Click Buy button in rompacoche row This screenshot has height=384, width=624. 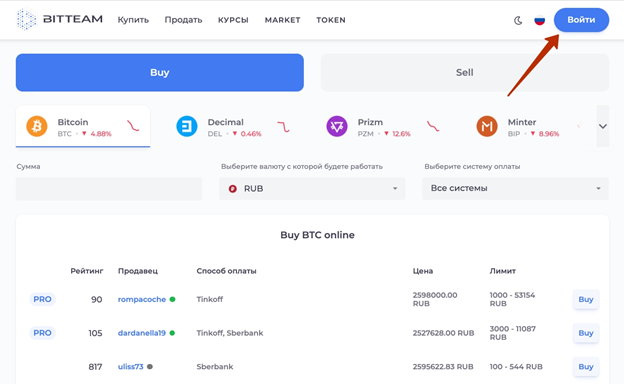(586, 299)
